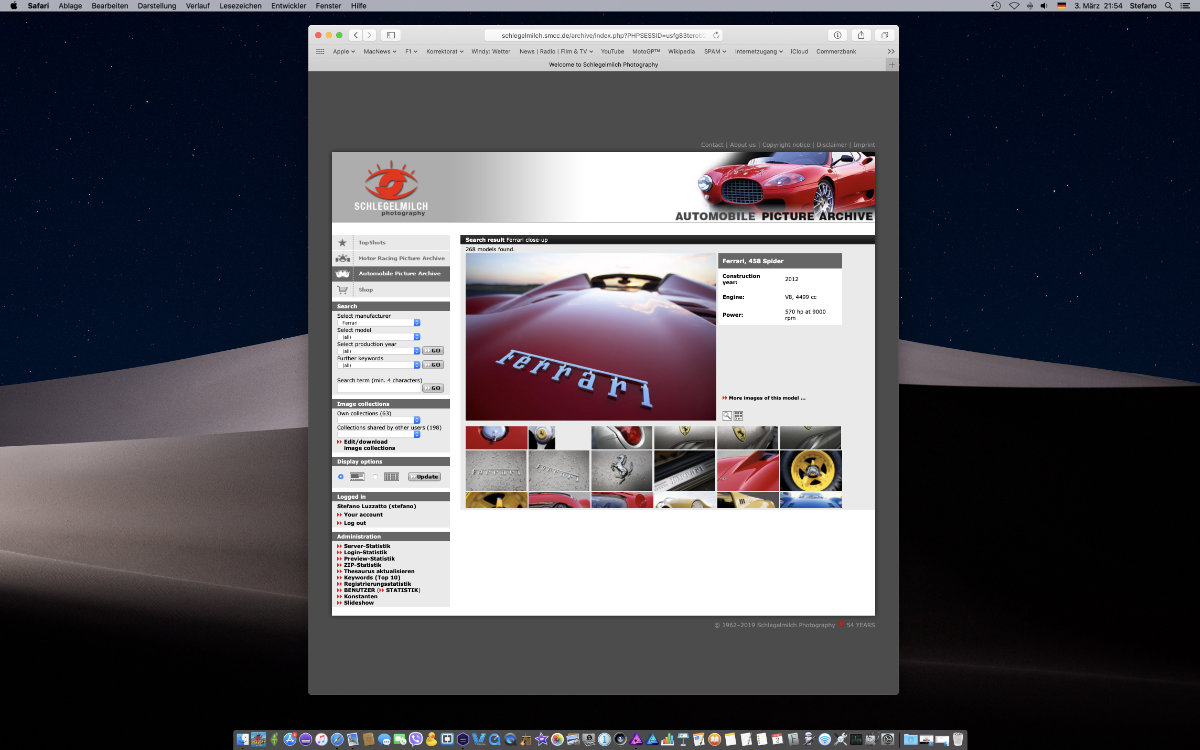The width and height of the screenshot is (1200, 750).
Task: Open the Darstellung menu
Action: 156,6
